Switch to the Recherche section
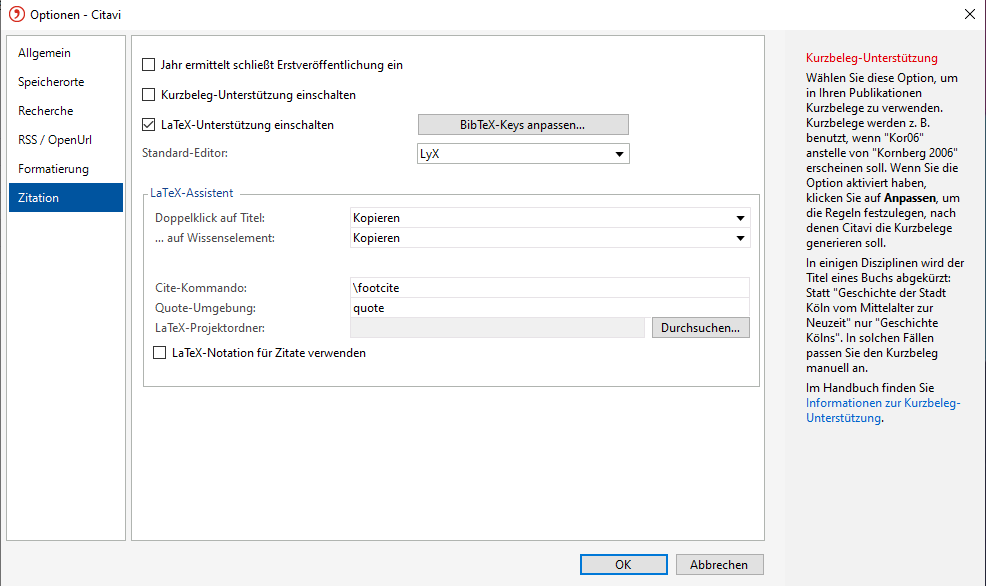The height and width of the screenshot is (586, 986). click(66, 111)
